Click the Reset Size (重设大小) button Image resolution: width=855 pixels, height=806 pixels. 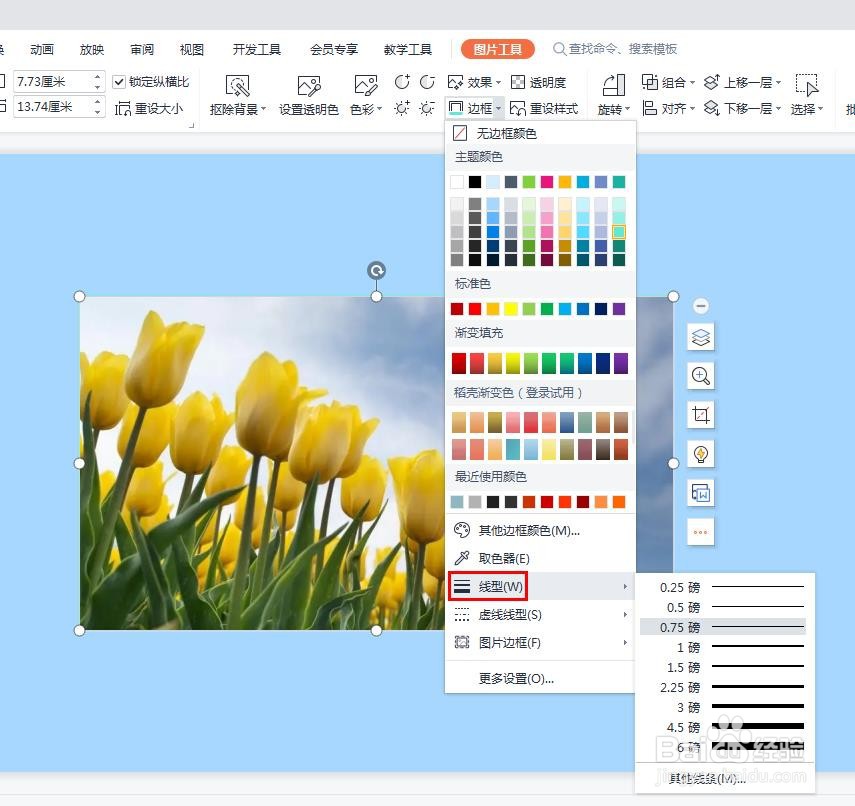coord(149,108)
